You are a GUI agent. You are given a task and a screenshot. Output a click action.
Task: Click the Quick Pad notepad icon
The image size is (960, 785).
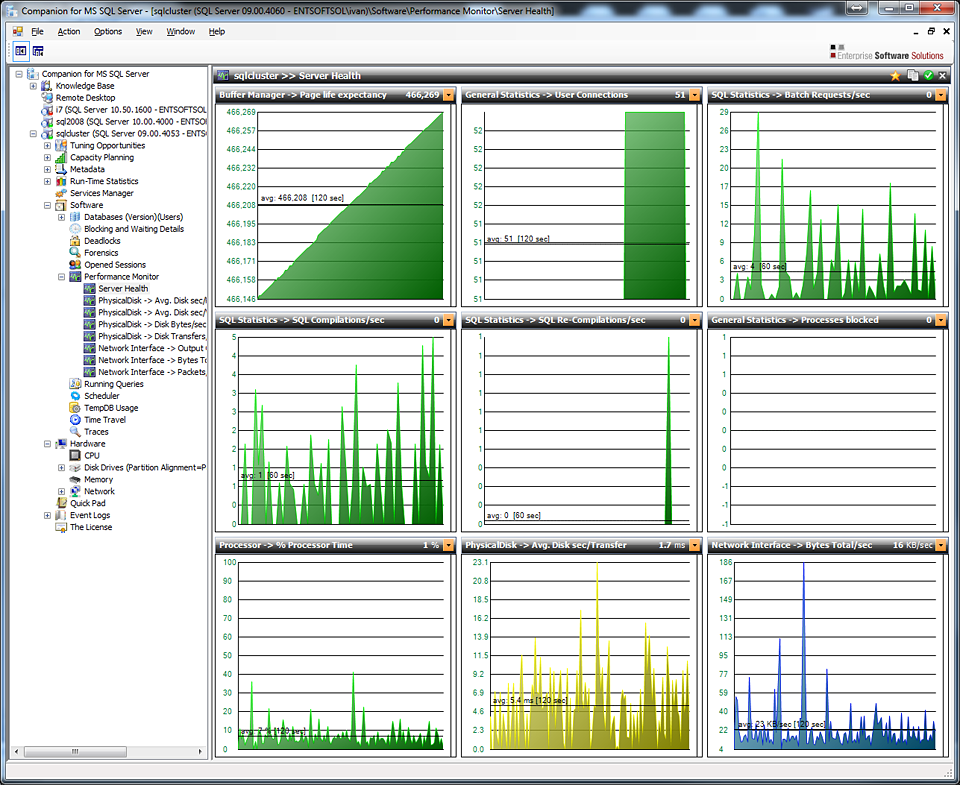61,503
